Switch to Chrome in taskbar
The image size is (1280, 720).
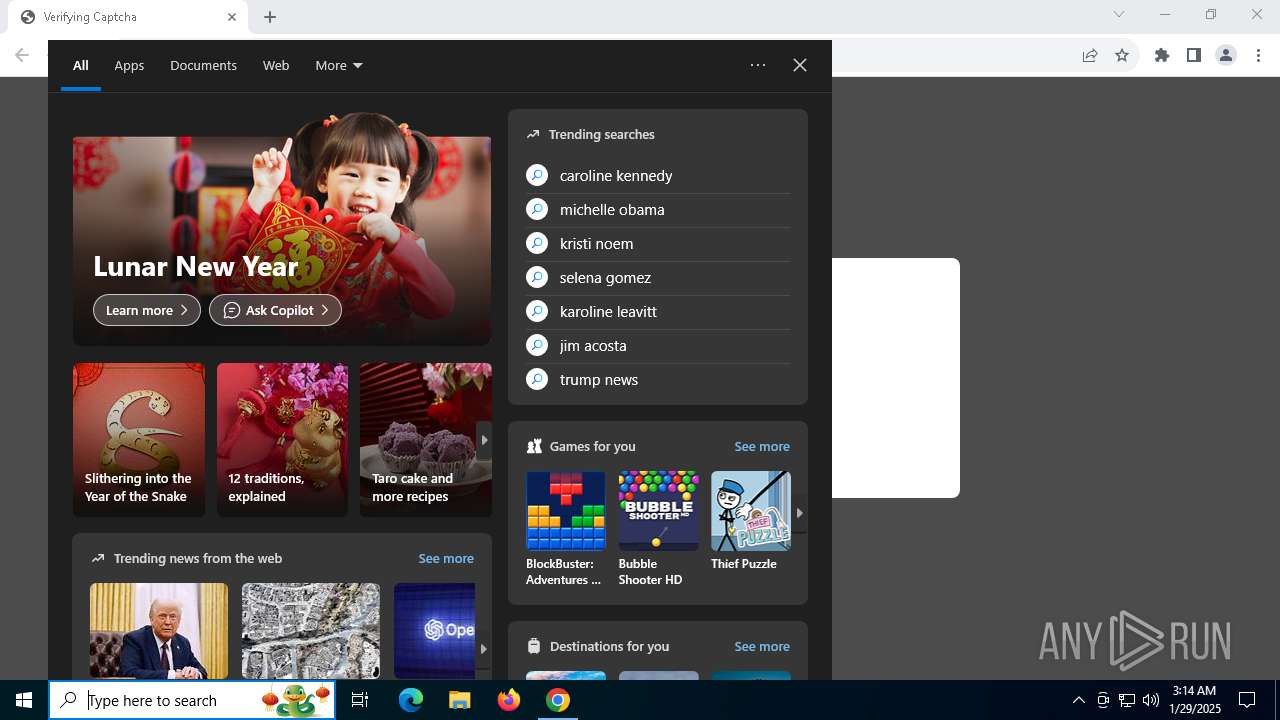558,700
